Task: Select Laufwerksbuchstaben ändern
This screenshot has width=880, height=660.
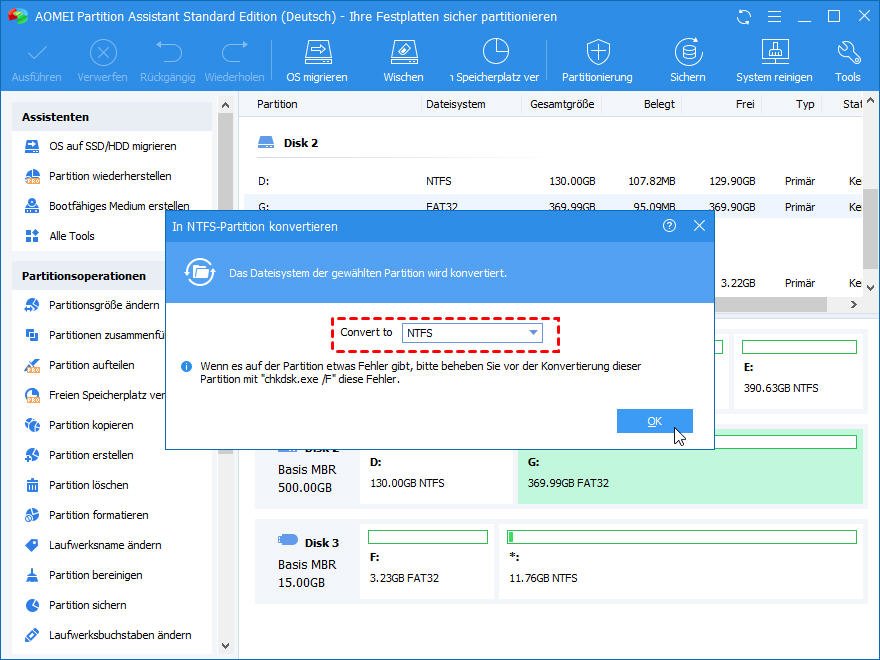Action: 108,635
